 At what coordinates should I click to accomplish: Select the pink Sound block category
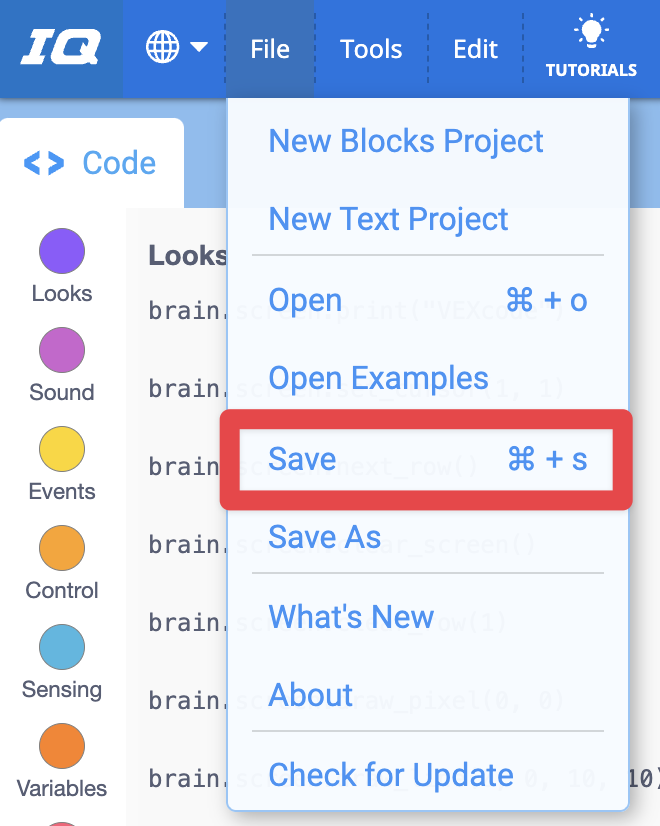click(x=61, y=350)
